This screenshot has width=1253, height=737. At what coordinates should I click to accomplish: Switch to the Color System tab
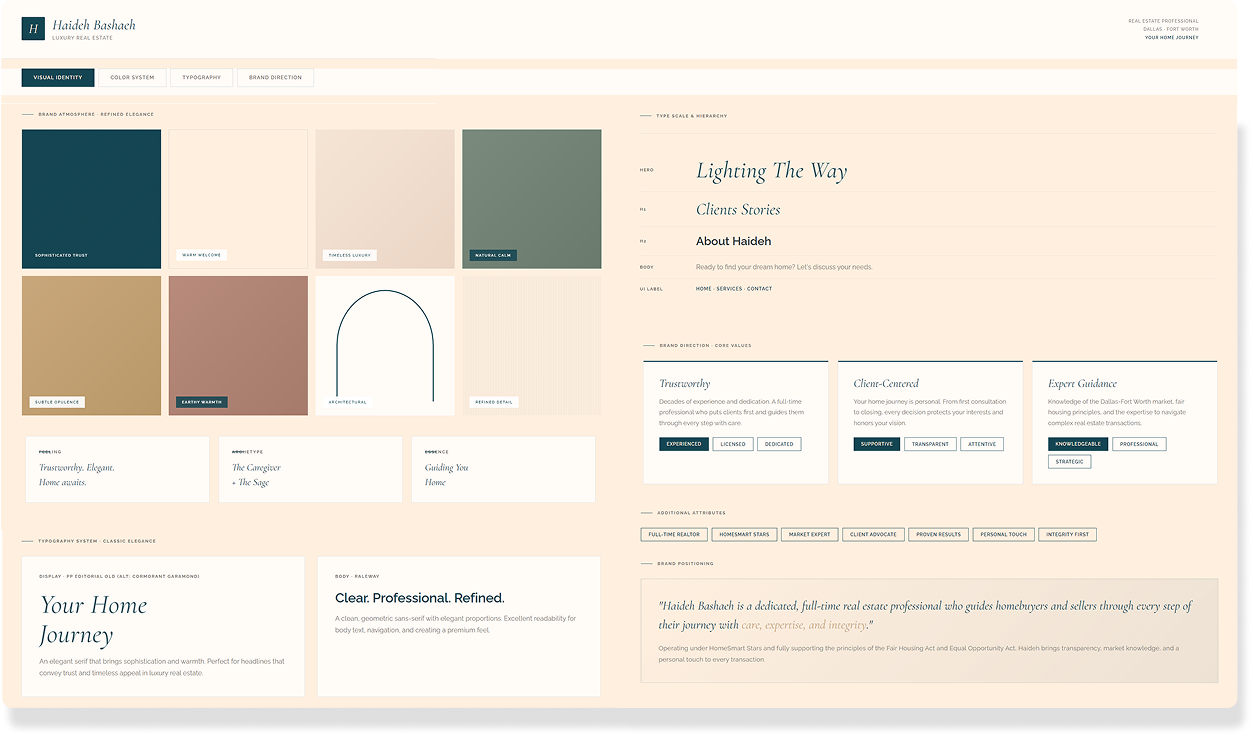pos(131,77)
